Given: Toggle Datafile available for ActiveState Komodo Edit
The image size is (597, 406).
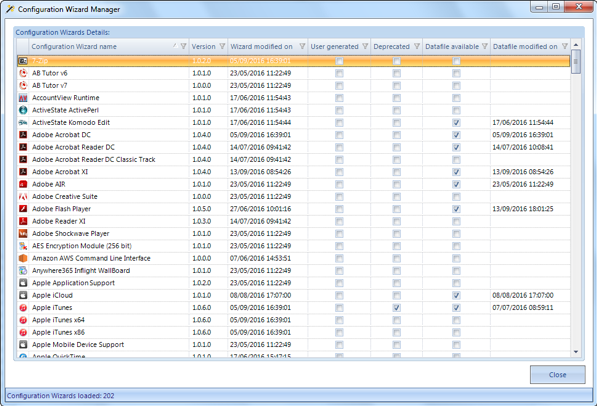Looking at the screenshot, I should coord(456,123).
